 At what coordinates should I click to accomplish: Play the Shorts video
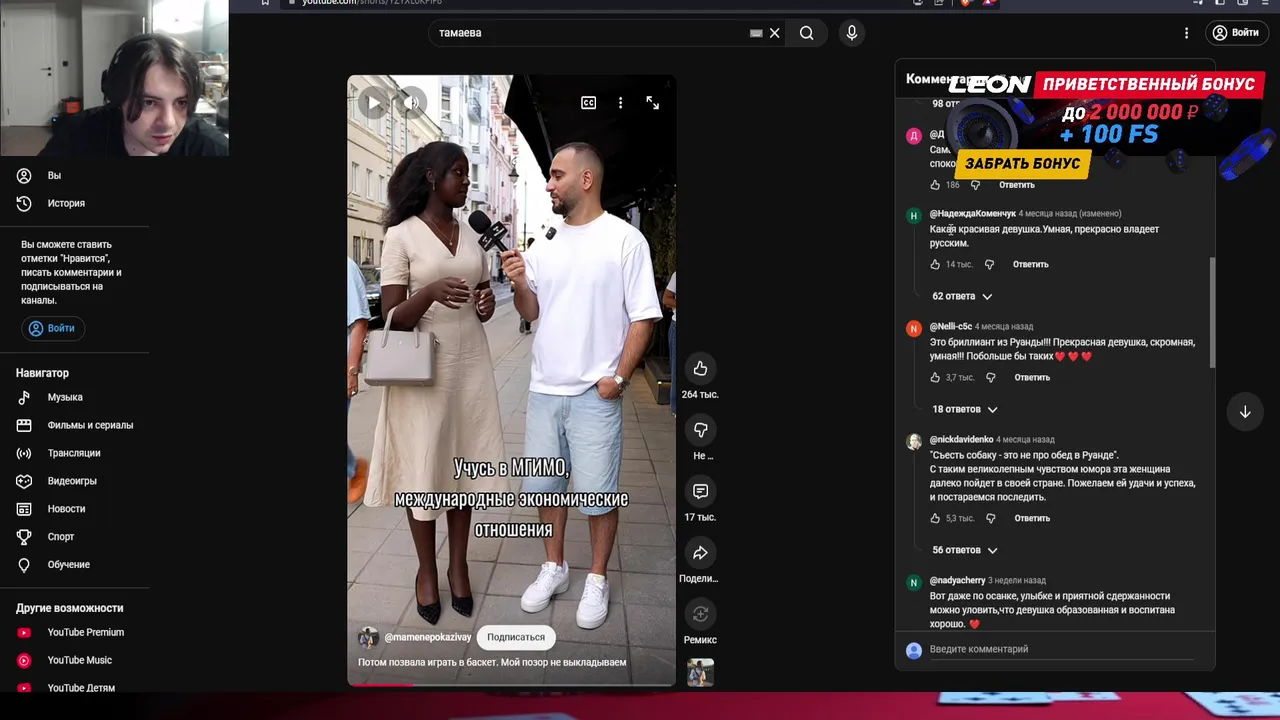click(373, 102)
